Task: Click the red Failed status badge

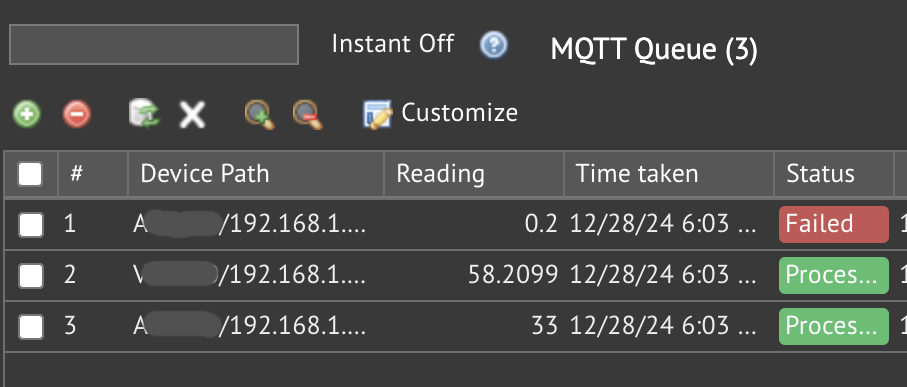Action: pyautogui.click(x=834, y=224)
